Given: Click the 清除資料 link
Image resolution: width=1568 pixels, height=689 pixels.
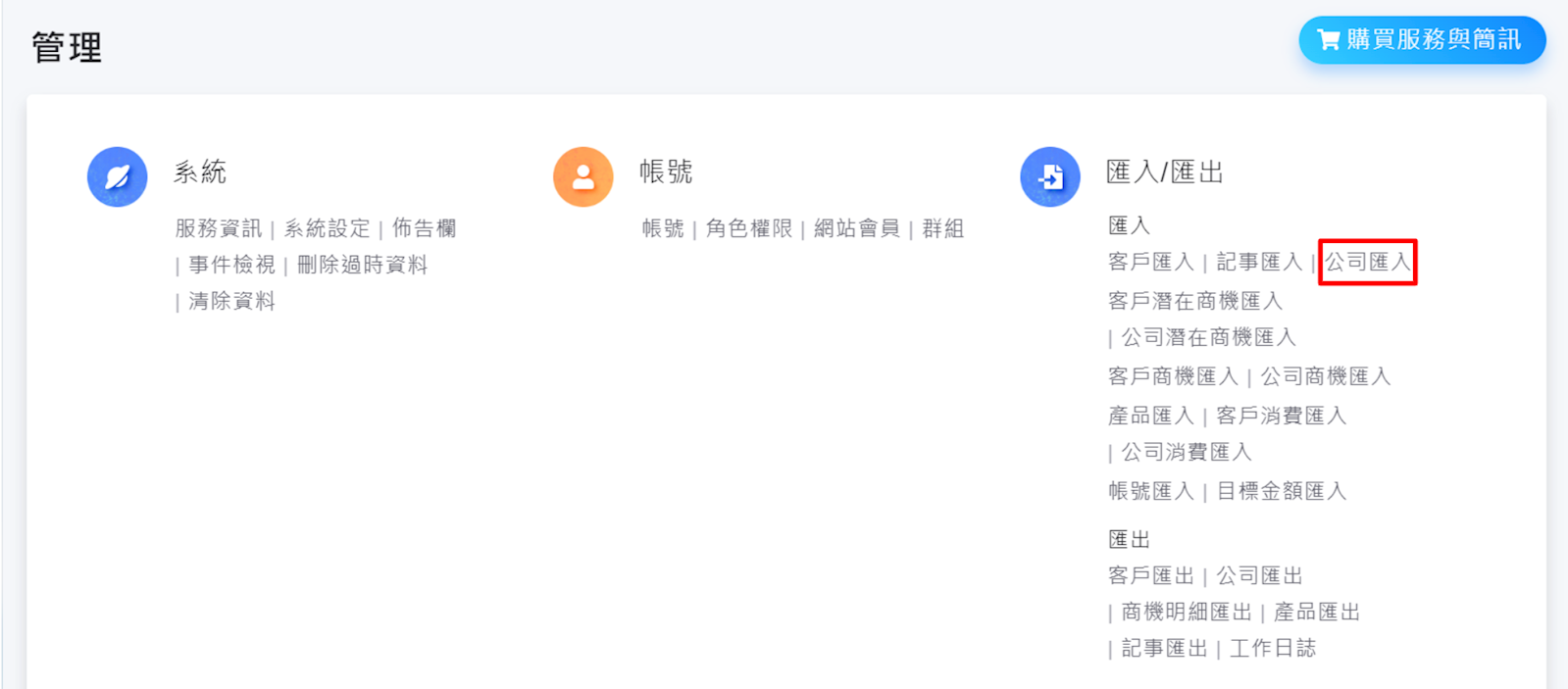Looking at the screenshot, I should 231,301.
